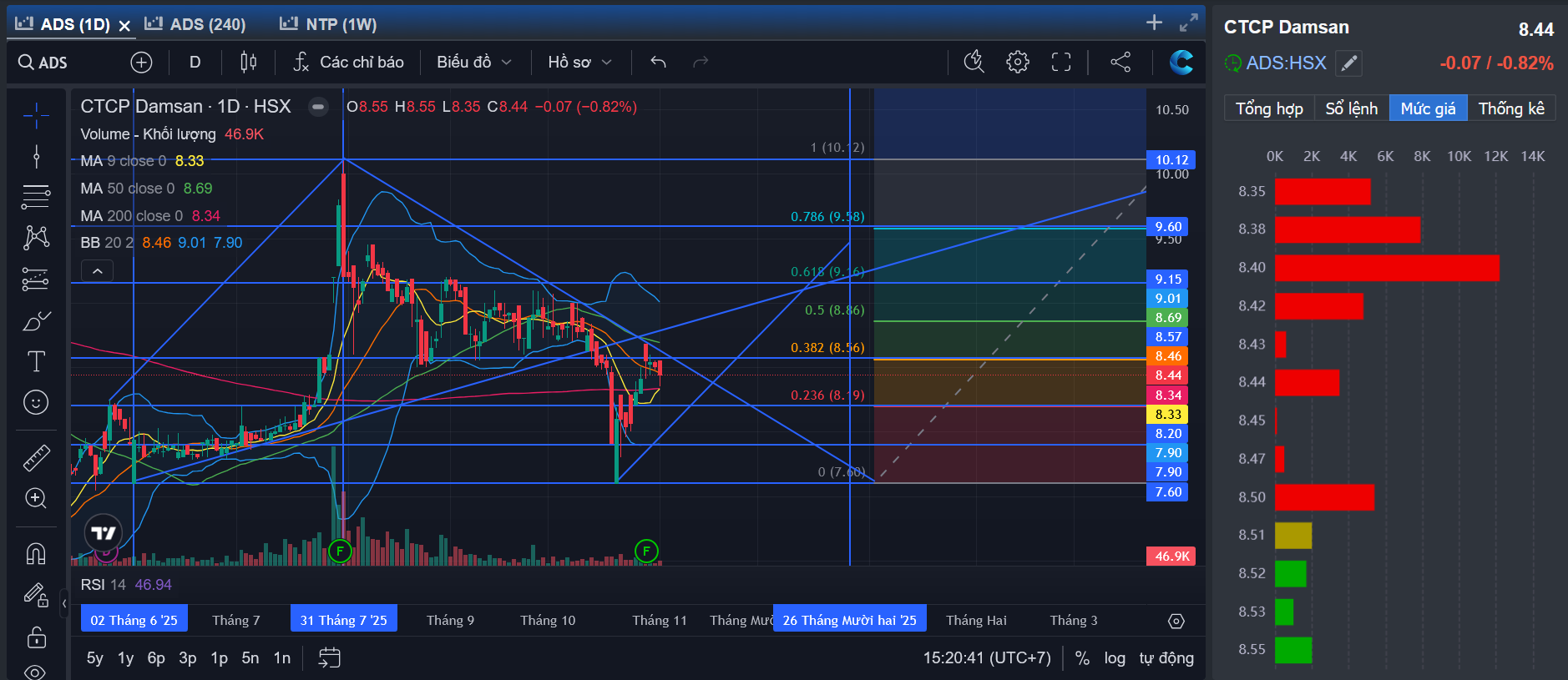Add a symbol to compare with plus icon

tap(141, 63)
